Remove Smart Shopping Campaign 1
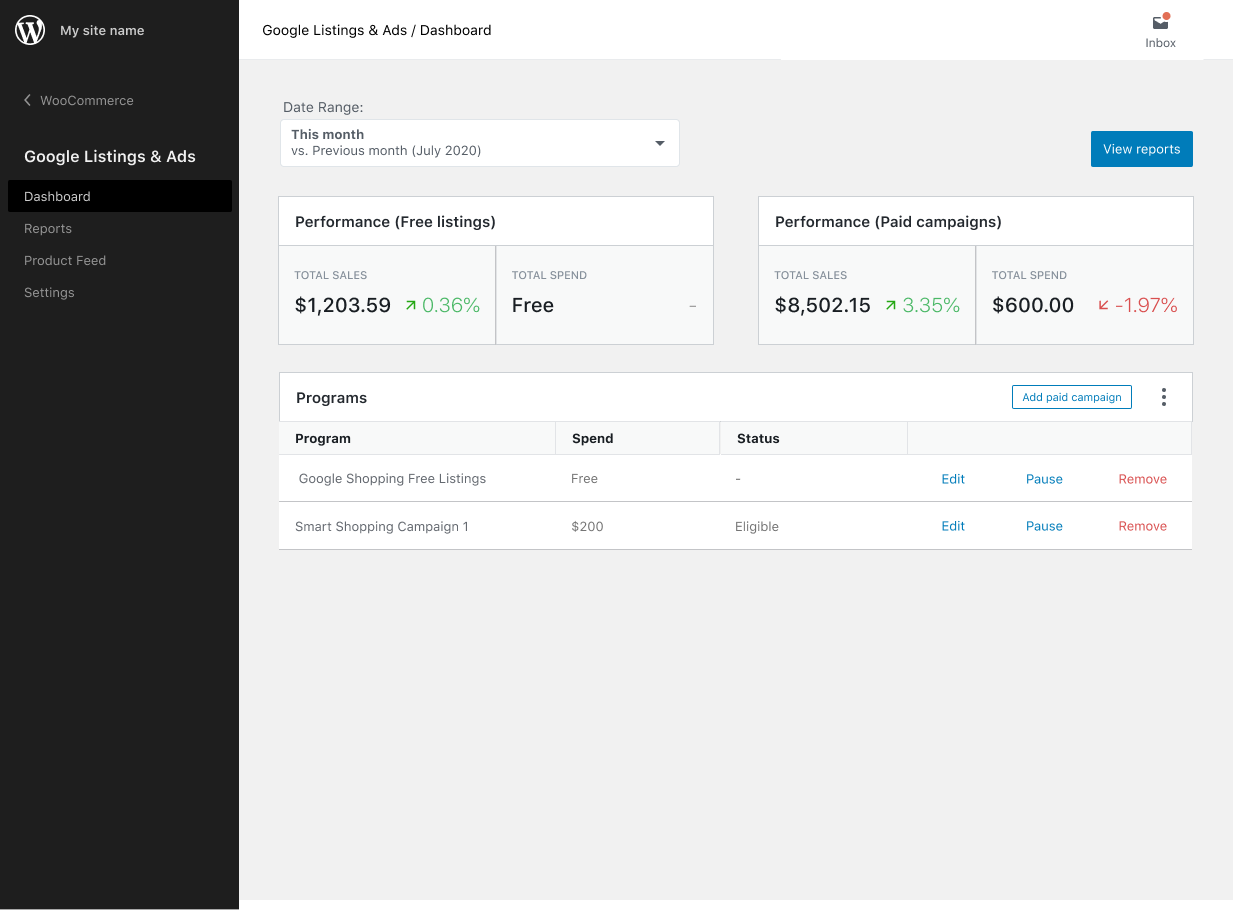This screenshot has height=910, width=1233. click(1142, 525)
